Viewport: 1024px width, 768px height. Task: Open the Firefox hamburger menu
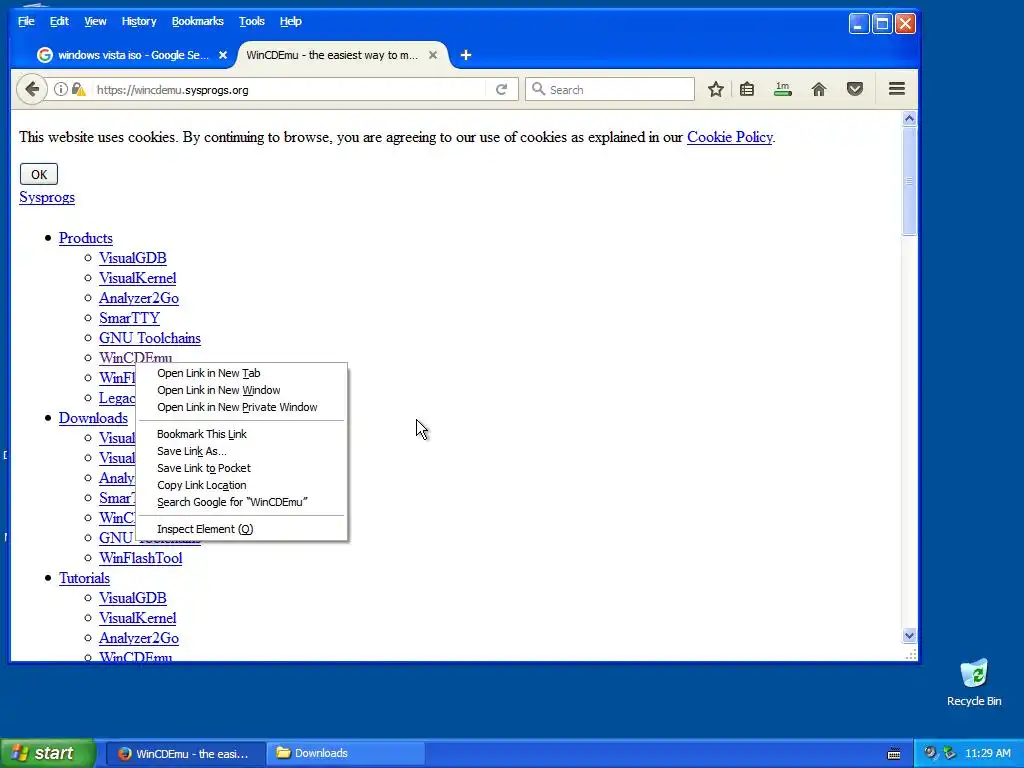(x=897, y=89)
